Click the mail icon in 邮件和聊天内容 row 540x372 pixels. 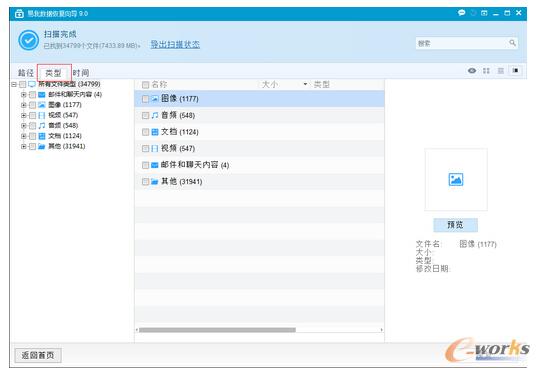click(155, 165)
